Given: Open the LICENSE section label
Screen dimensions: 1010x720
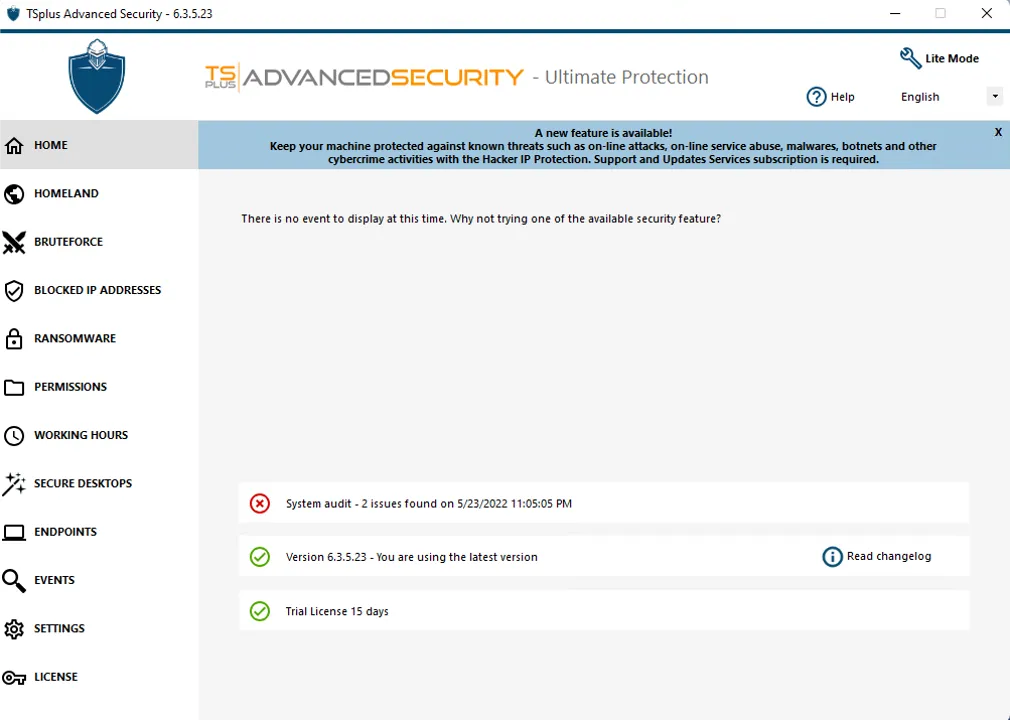Looking at the screenshot, I should [x=55, y=677].
